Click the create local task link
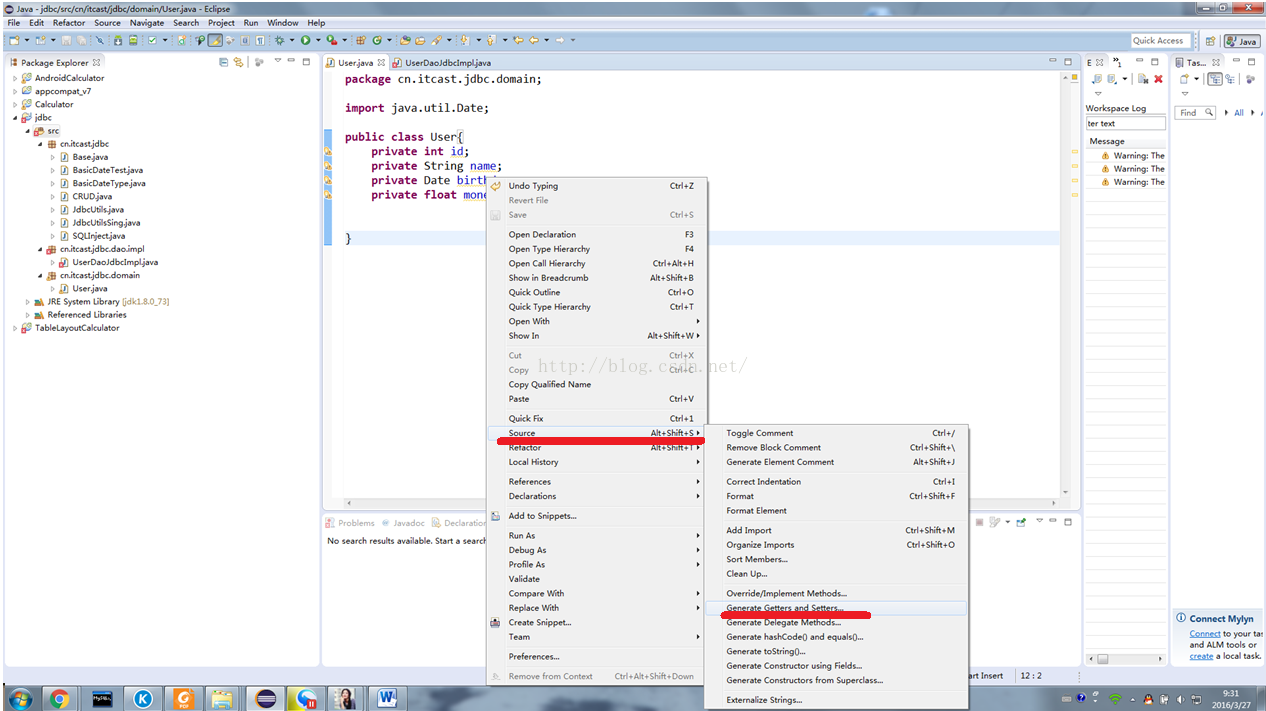This screenshot has height=711, width=1266. coord(1201,656)
